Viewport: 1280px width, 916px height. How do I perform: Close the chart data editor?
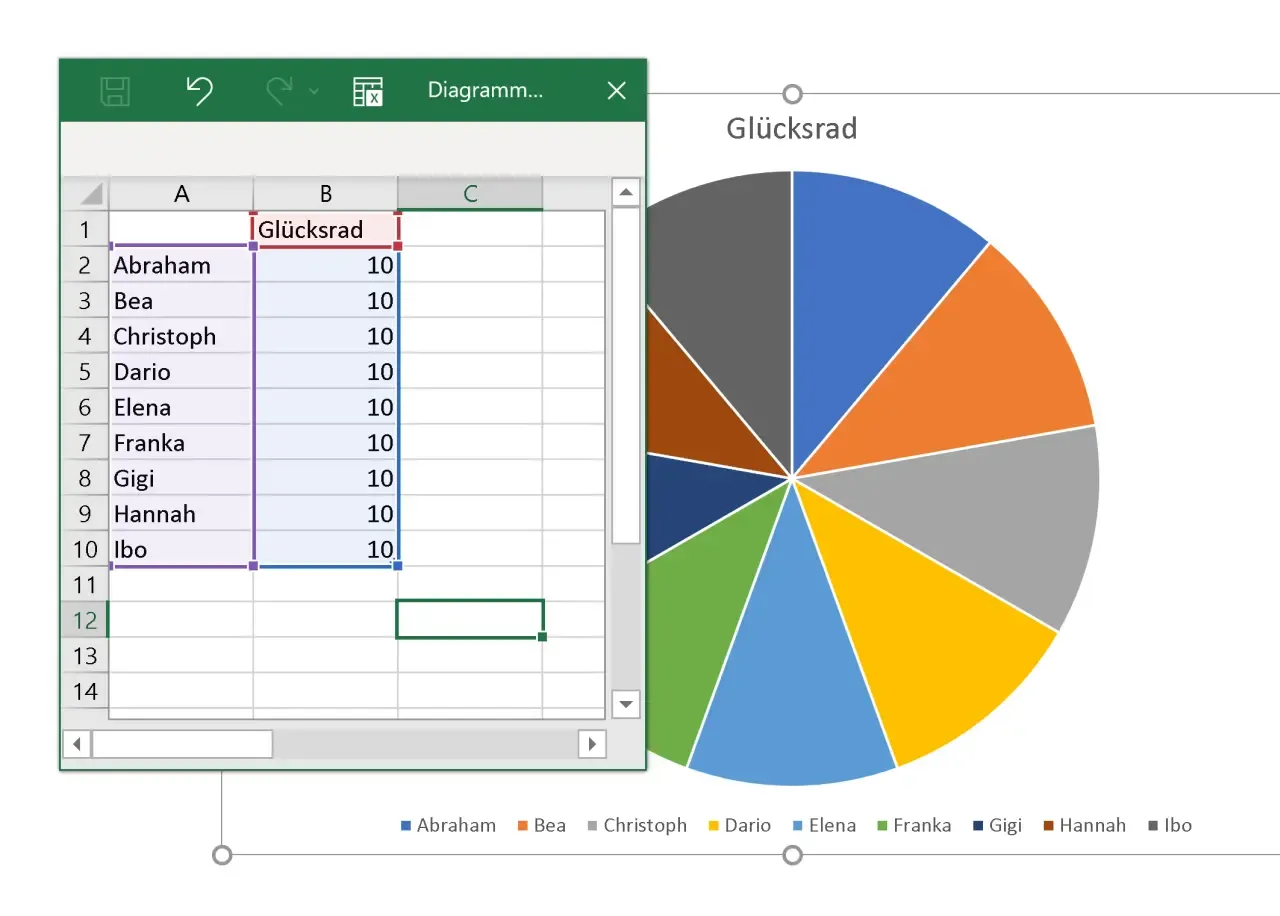pyautogui.click(x=616, y=90)
